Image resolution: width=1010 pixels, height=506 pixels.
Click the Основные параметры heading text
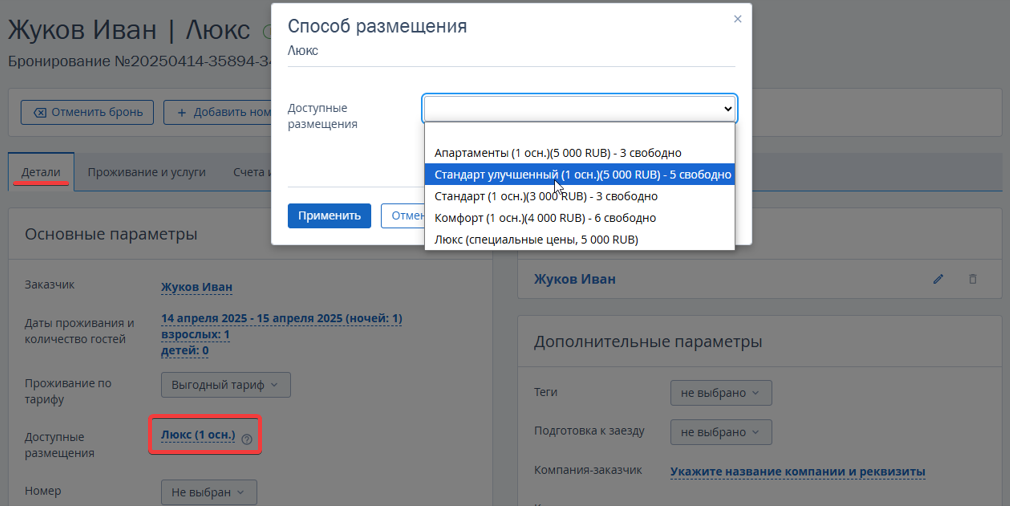coord(111,234)
